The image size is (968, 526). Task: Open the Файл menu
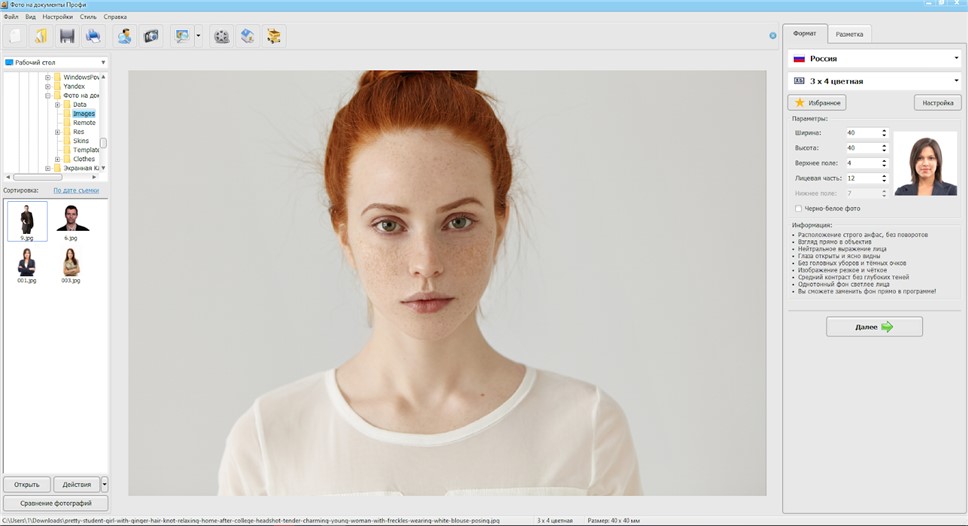click(10, 17)
